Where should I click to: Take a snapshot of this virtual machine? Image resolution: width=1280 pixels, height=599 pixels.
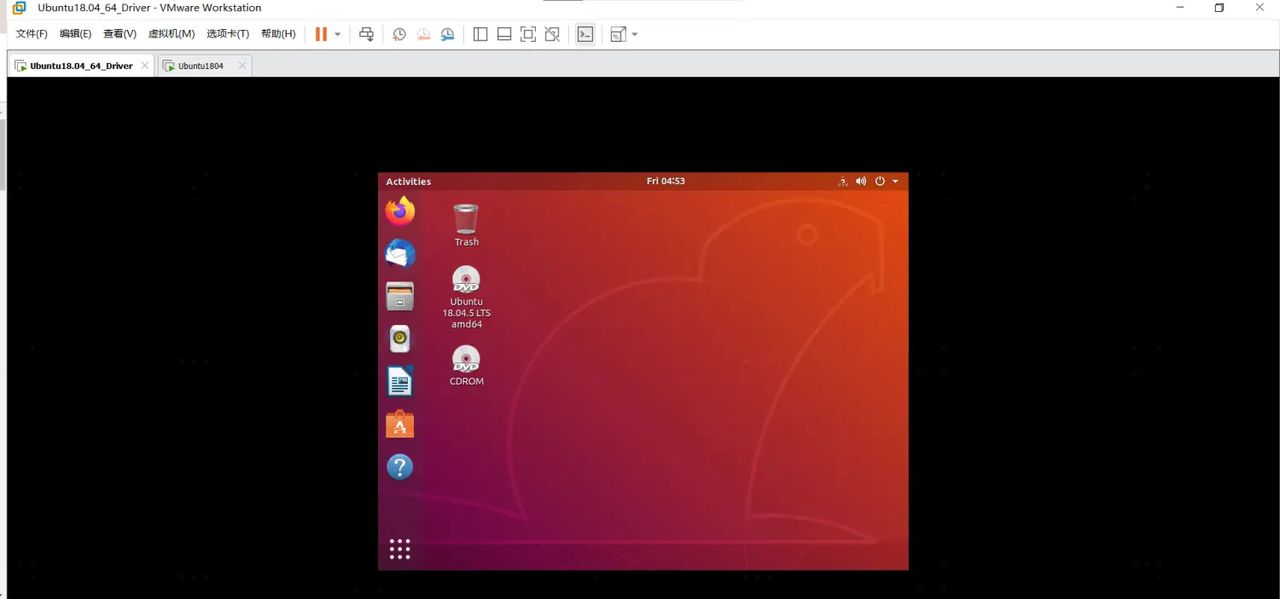point(399,34)
